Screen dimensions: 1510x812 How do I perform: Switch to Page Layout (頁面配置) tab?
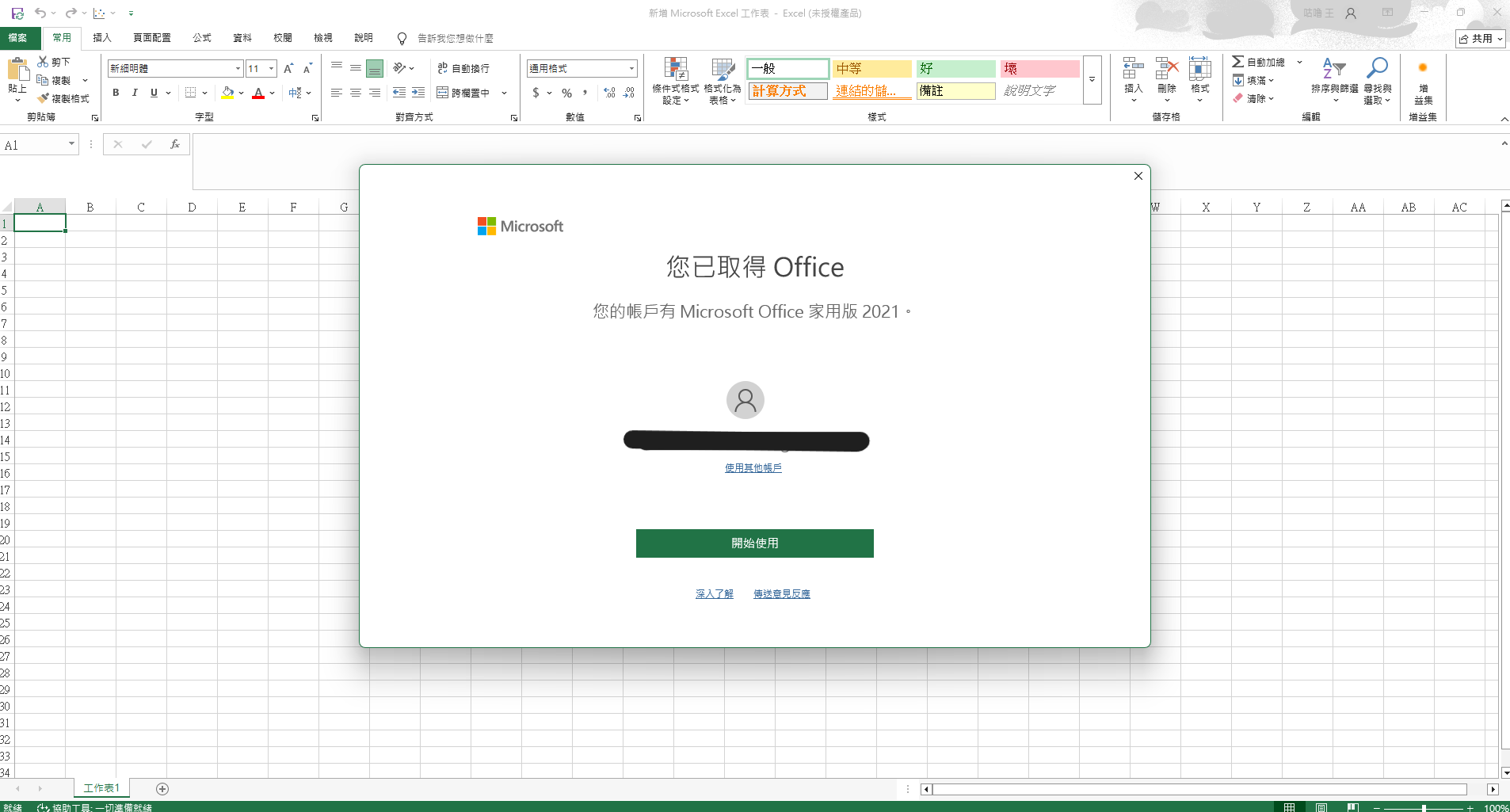(152, 37)
